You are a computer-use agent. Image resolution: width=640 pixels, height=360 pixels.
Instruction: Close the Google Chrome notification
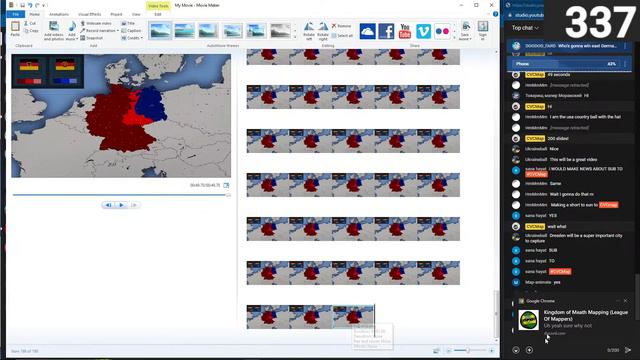click(x=625, y=301)
